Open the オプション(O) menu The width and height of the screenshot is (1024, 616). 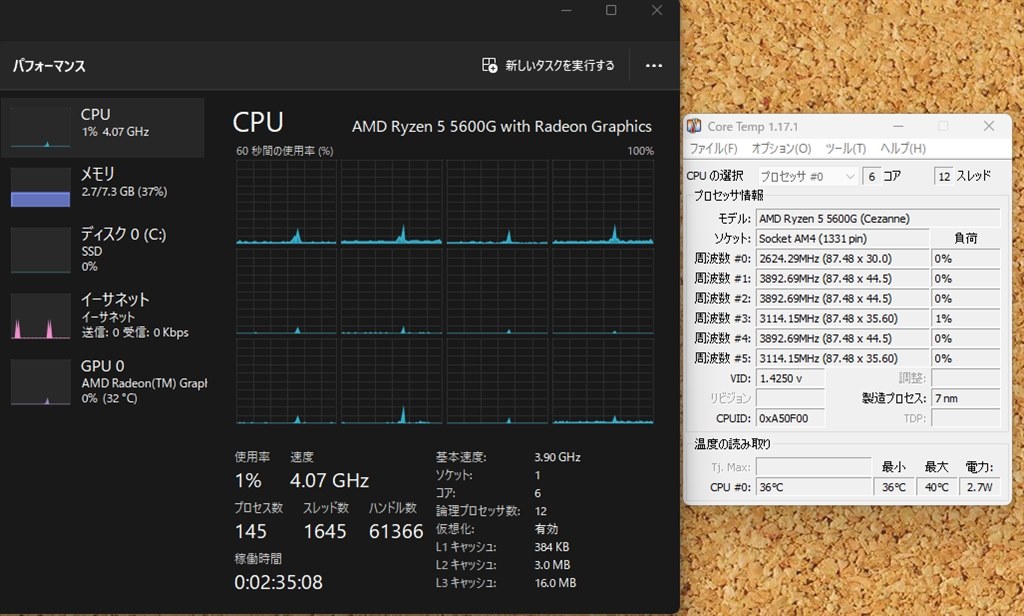(x=781, y=148)
